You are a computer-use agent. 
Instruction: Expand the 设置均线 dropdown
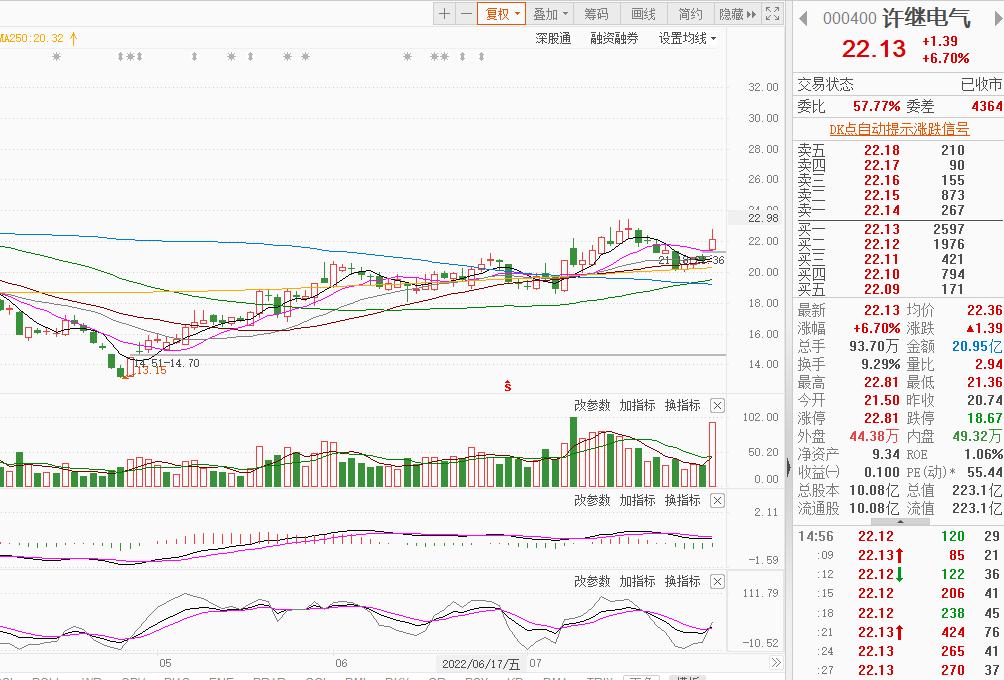(687, 39)
